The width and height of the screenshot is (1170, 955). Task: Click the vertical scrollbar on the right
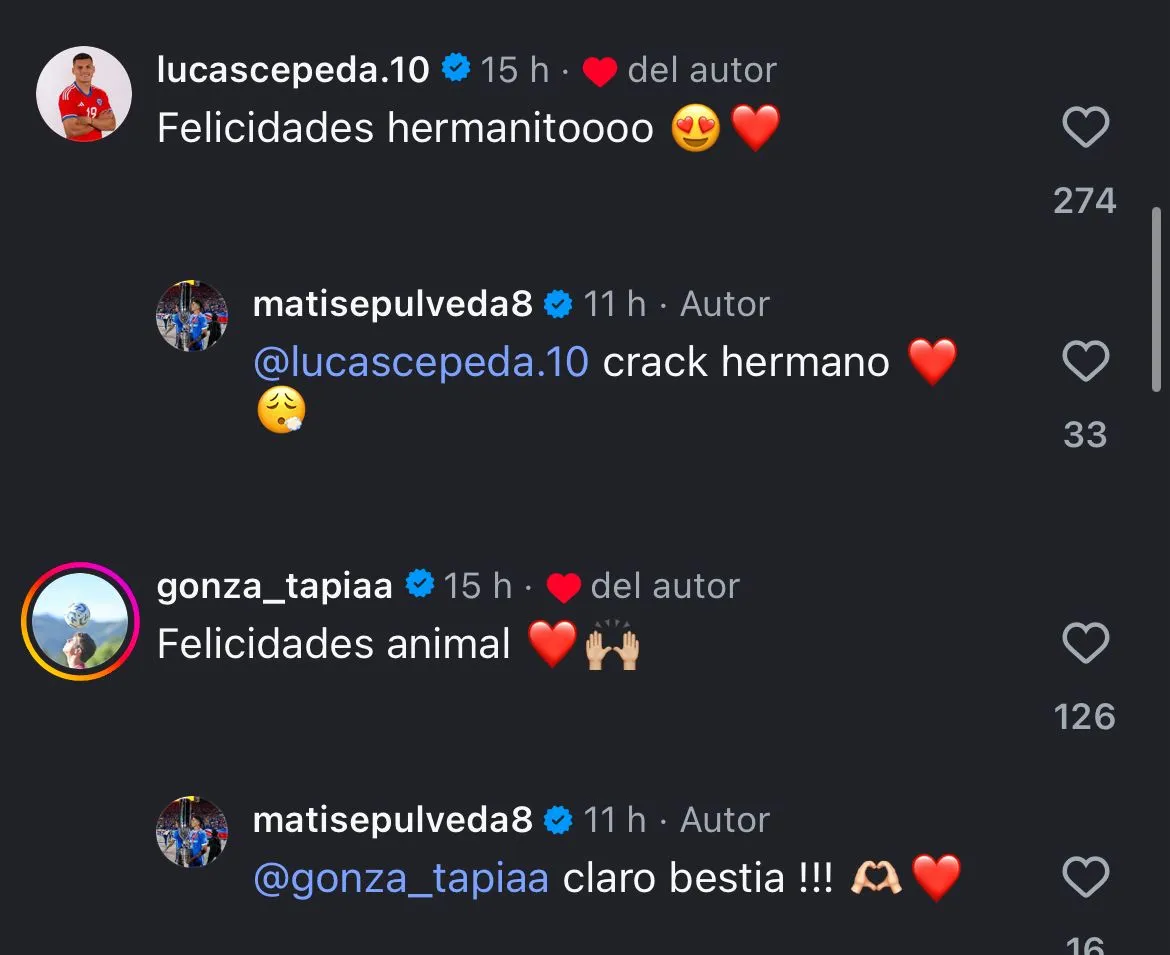pyautogui.click(x=1157, y=300)
